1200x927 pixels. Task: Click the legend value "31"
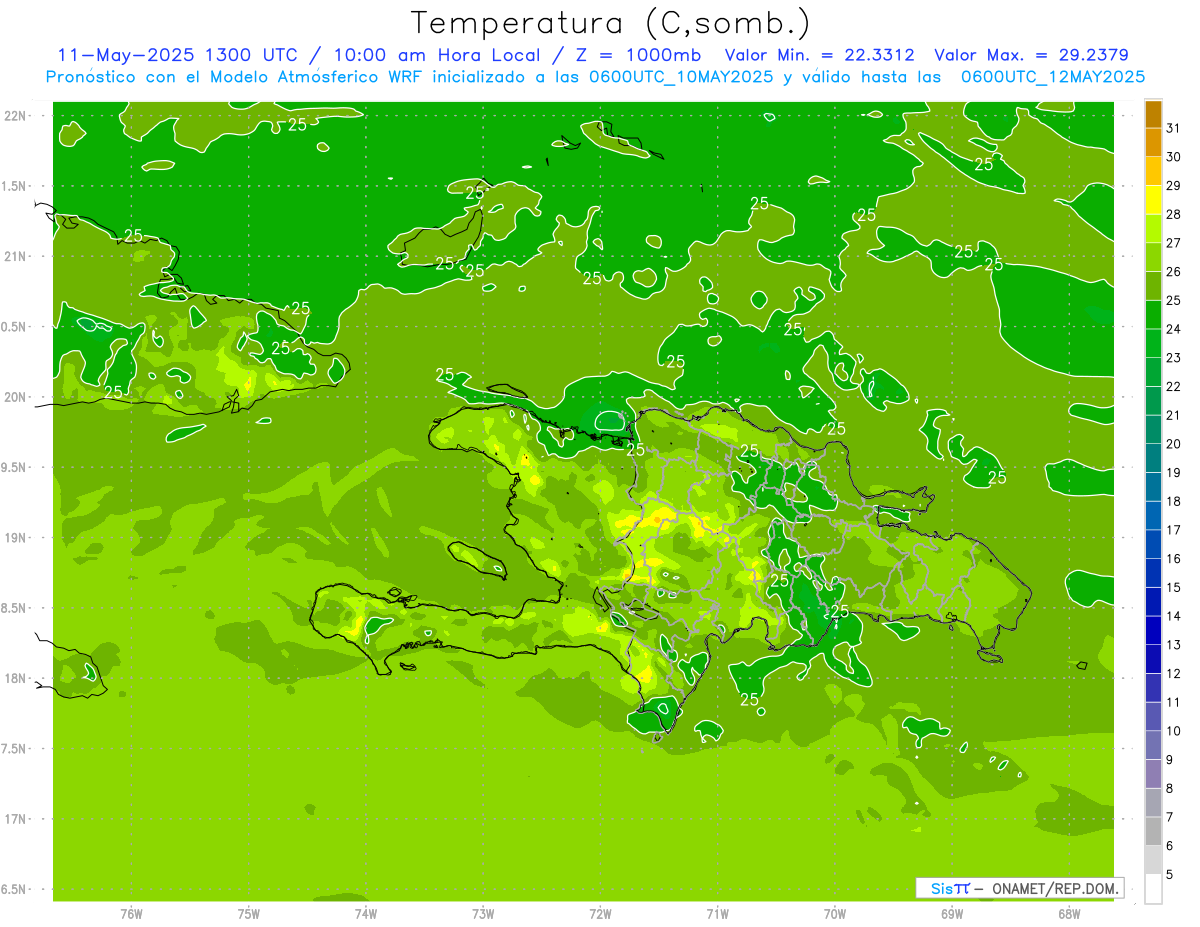click(1174, 128)
